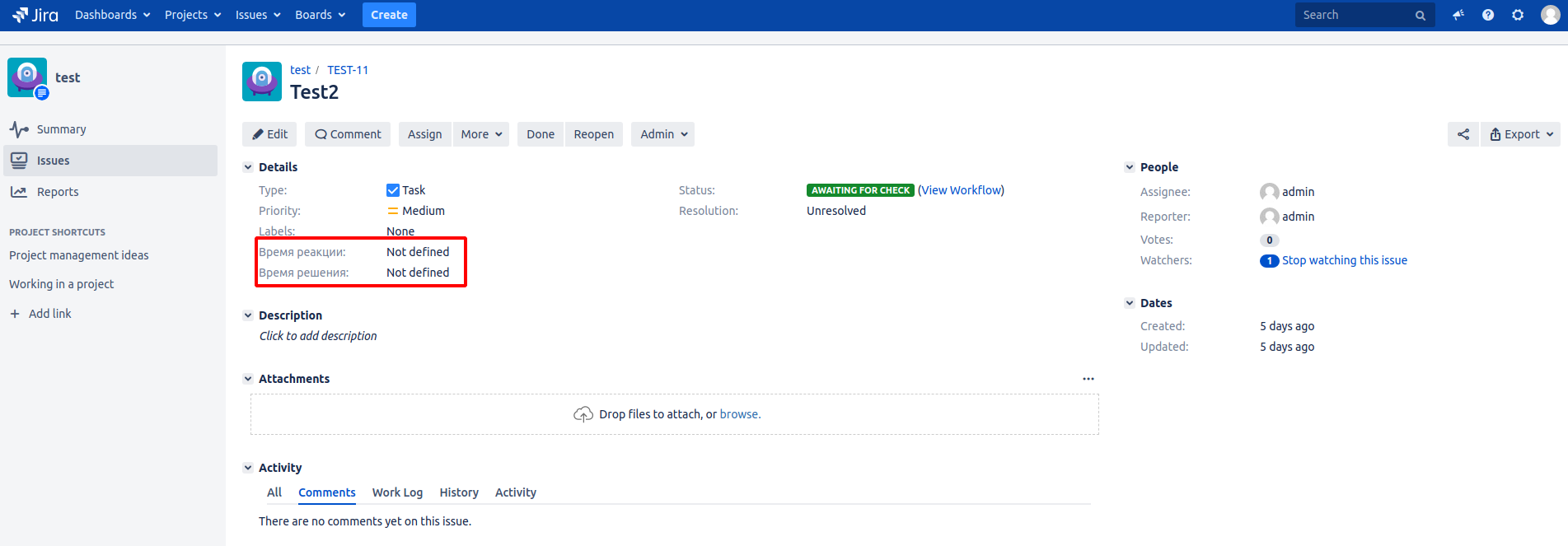Open Working in a project shortcut
The height and width of the screenshot is (546, 1568).
[62, 284]
